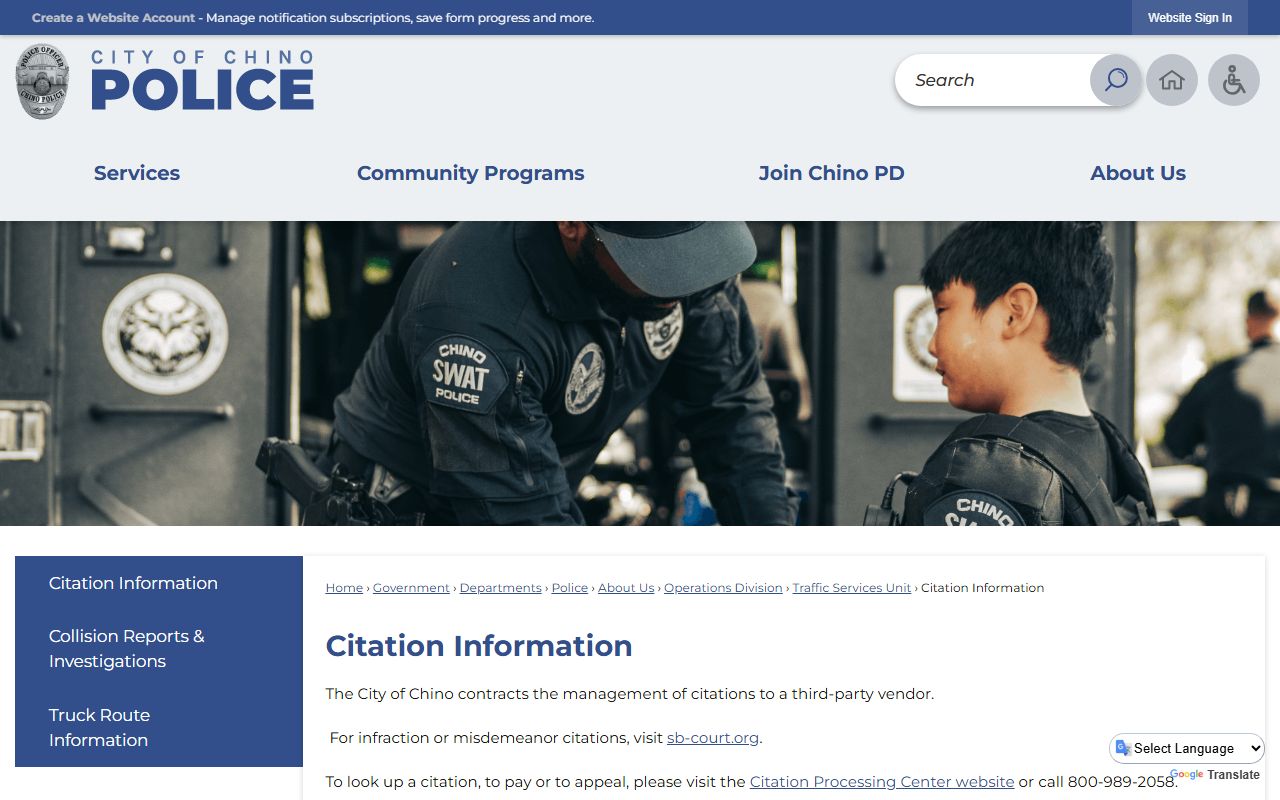
Task: Click the Chino Police badge logo
Action: [x=42, y=81]
